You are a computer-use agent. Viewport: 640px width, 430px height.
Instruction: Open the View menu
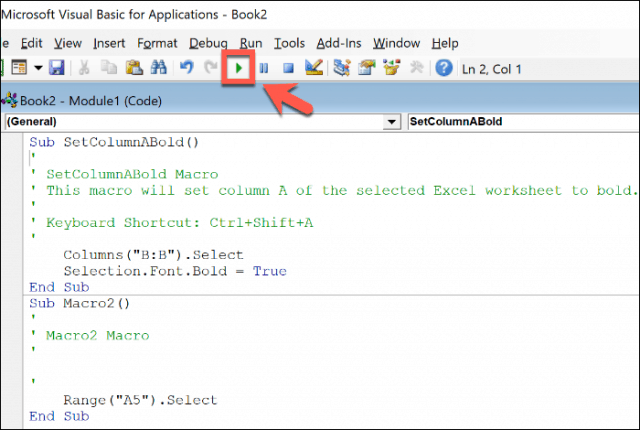point(68,43)
